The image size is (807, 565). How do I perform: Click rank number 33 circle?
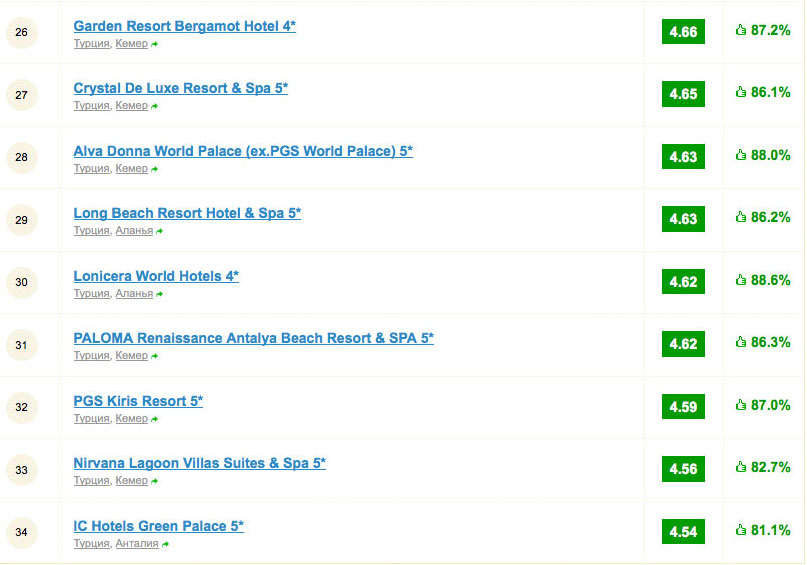point(22,470)
